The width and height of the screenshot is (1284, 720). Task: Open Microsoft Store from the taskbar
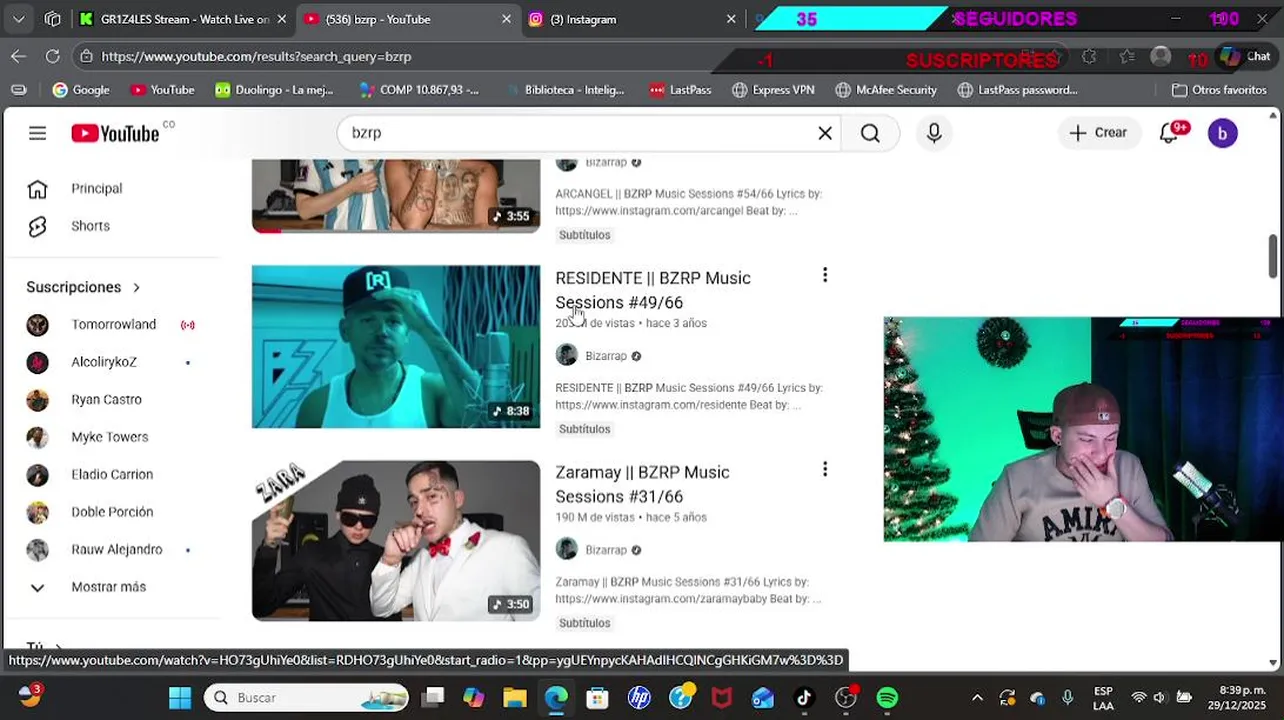597,698
